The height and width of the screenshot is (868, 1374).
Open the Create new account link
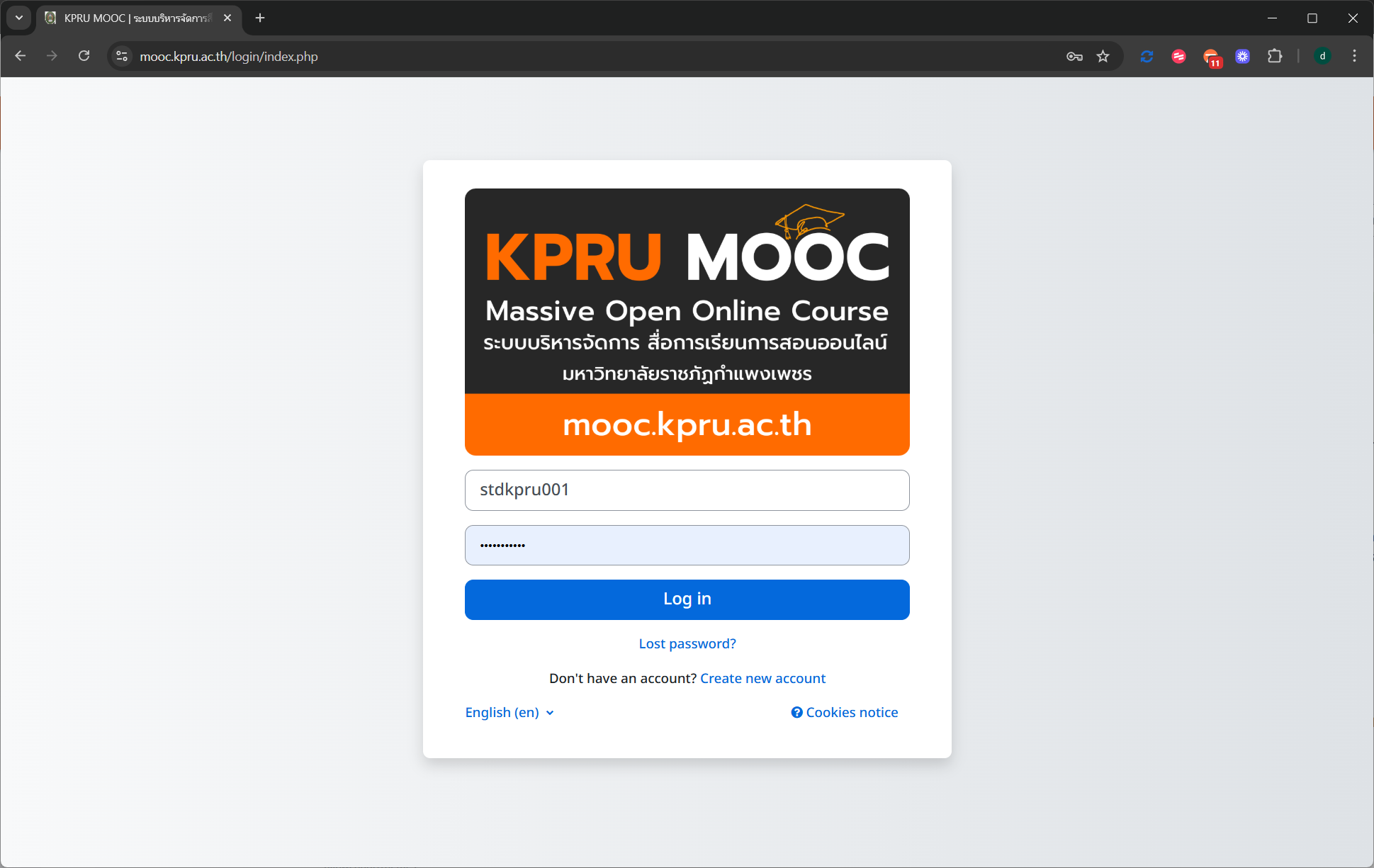coord(762,678)
